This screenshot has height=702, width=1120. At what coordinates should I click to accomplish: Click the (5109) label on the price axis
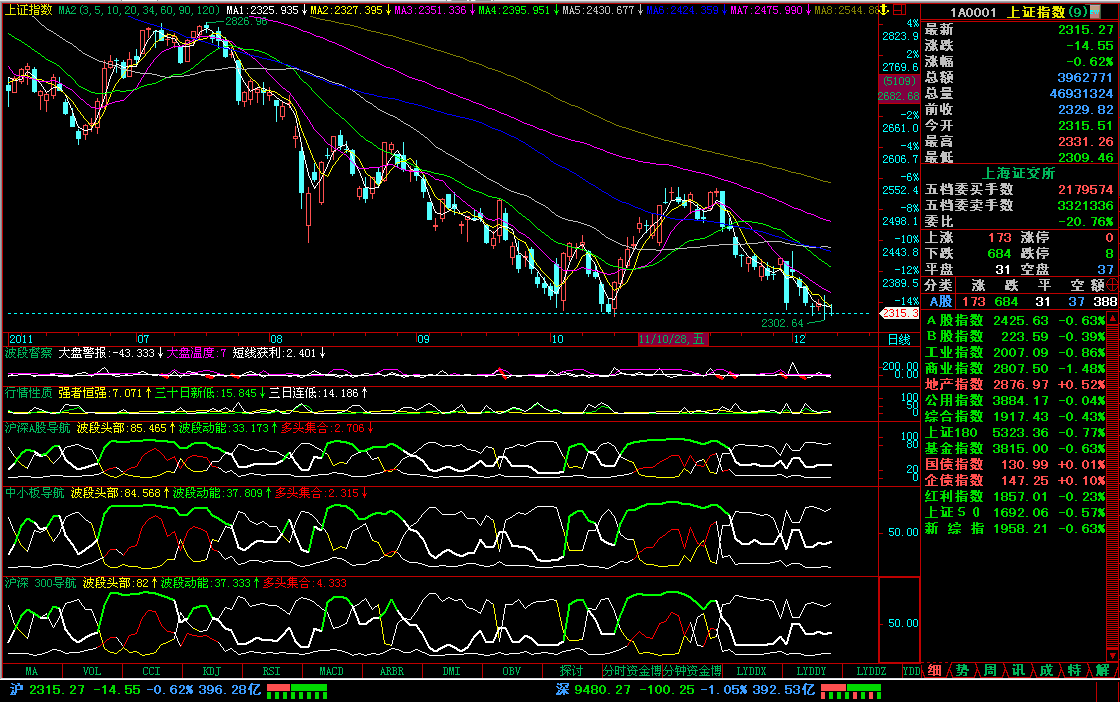899,81
